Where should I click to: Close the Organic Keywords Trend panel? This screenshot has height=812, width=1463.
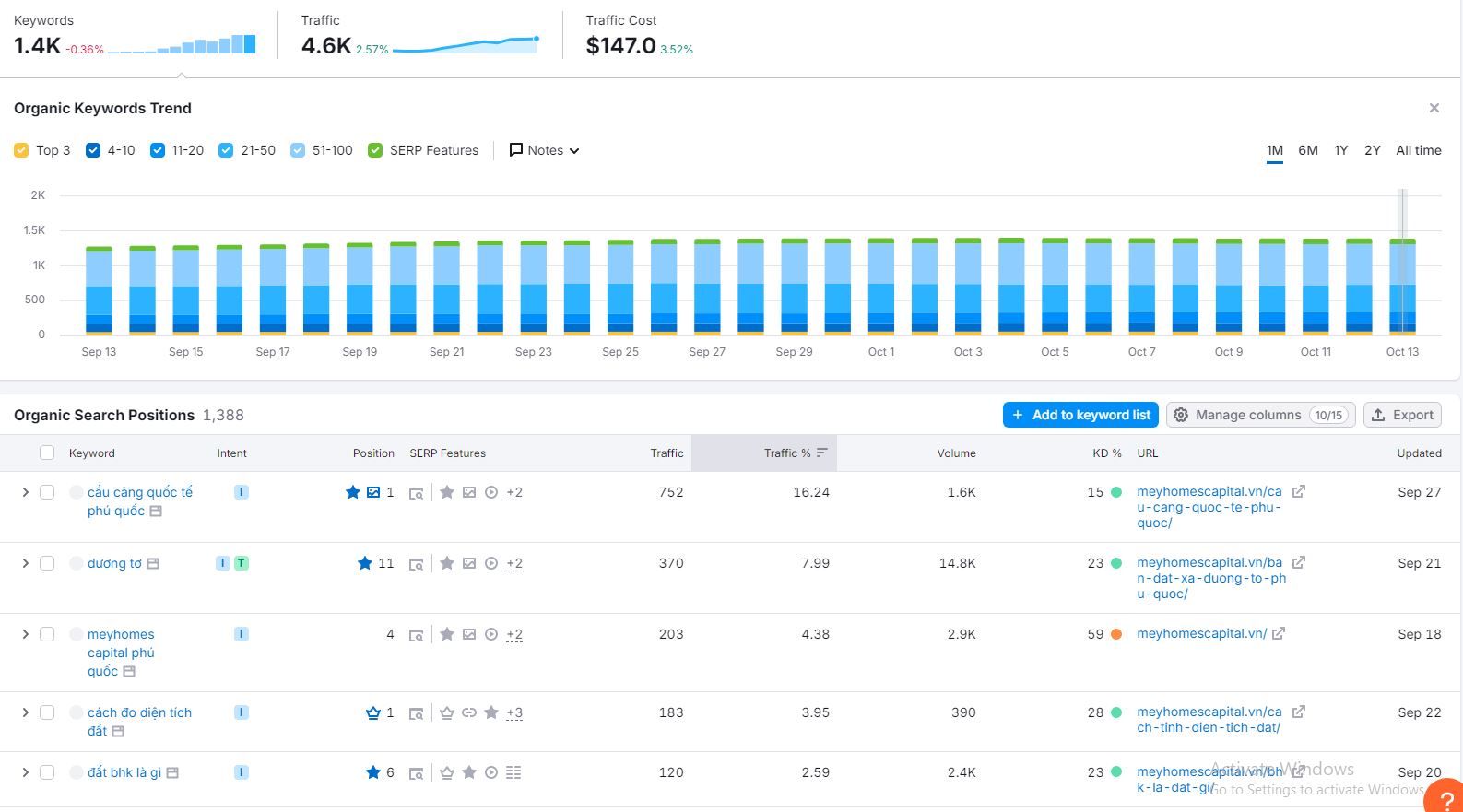[1434, 108]
